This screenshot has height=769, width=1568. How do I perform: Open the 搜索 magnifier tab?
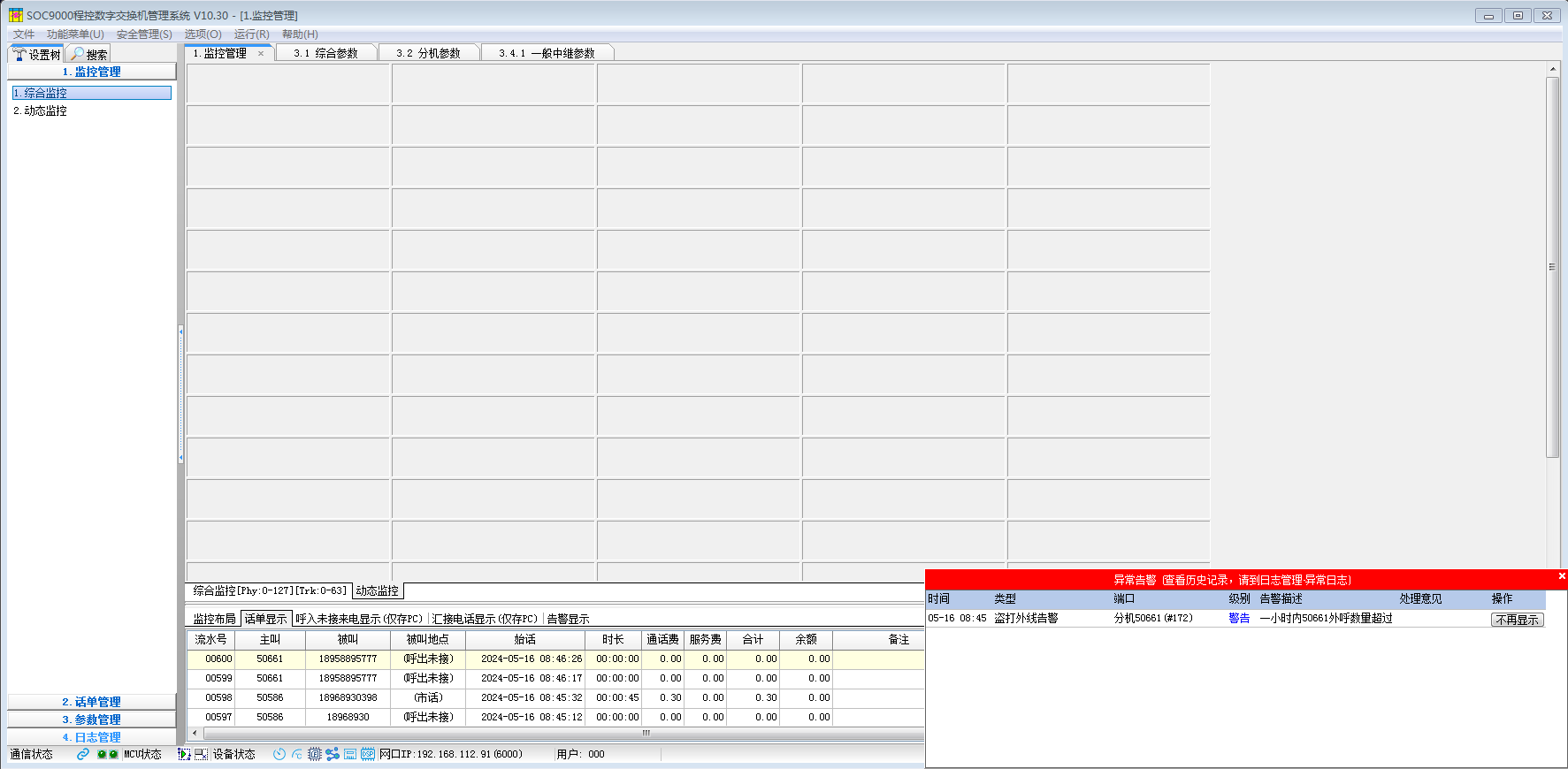[x=88, y=54]
